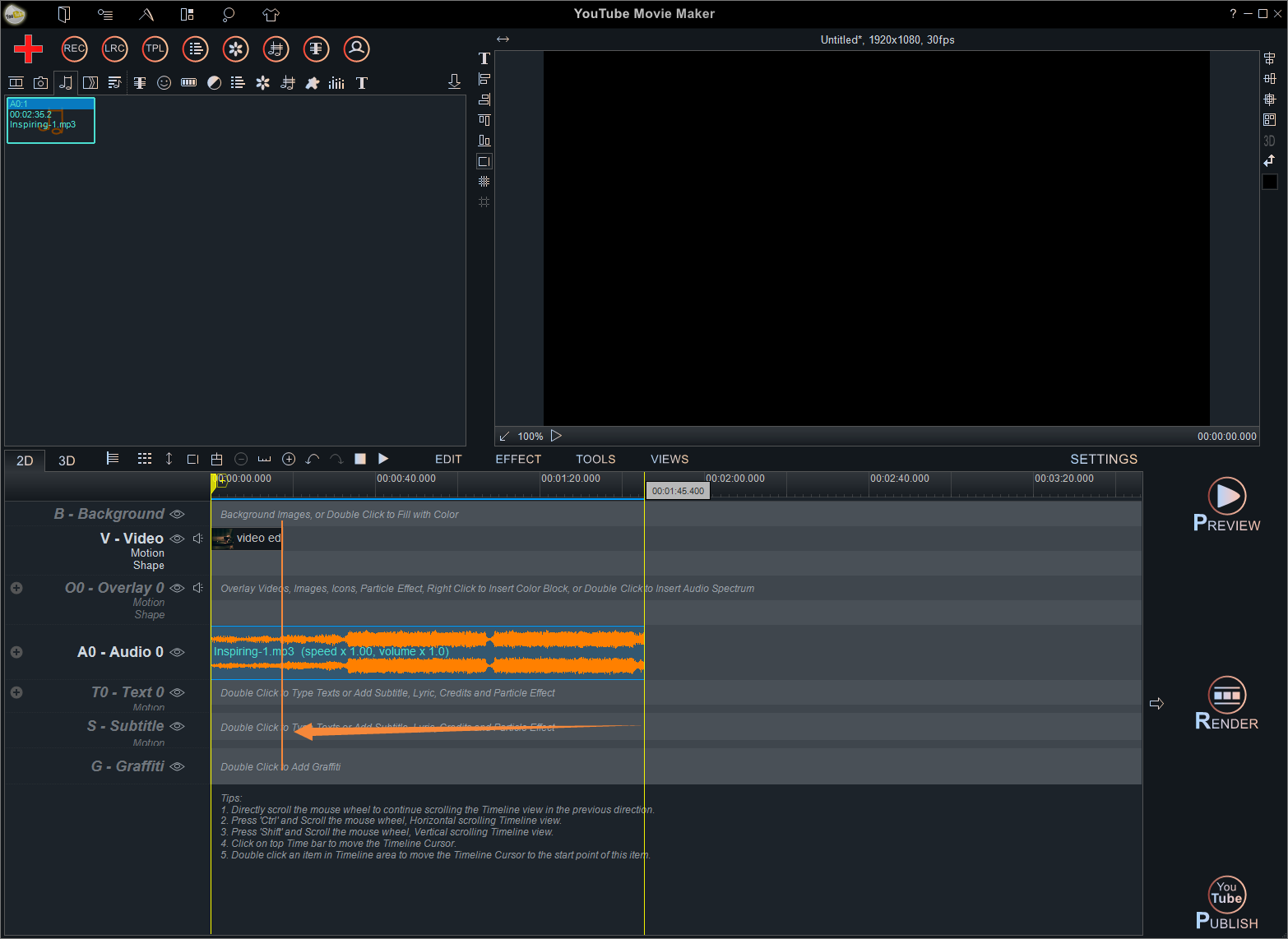Open the SETTINGS menu
The image size is (1288, 939).
(1104, 460)
